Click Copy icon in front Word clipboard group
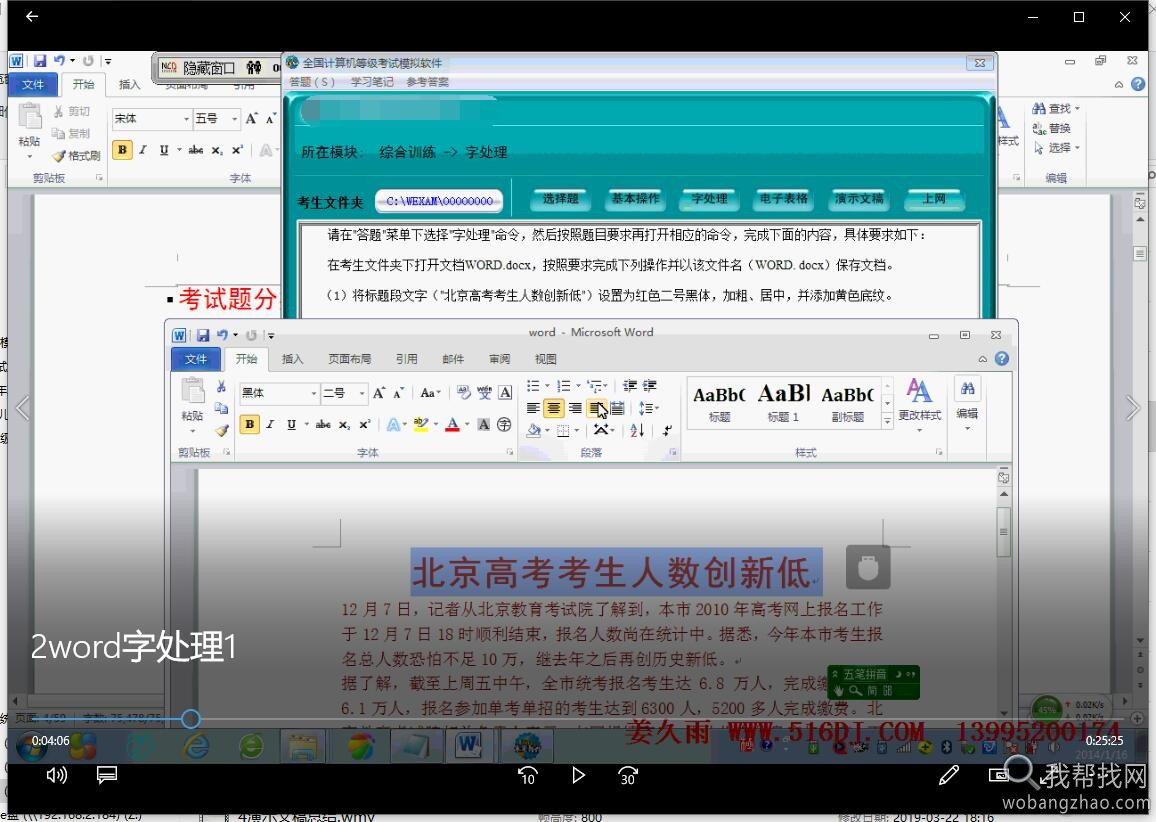This screenshot has height=822, width=1156. pyautogui.click(x=221, y=408)
